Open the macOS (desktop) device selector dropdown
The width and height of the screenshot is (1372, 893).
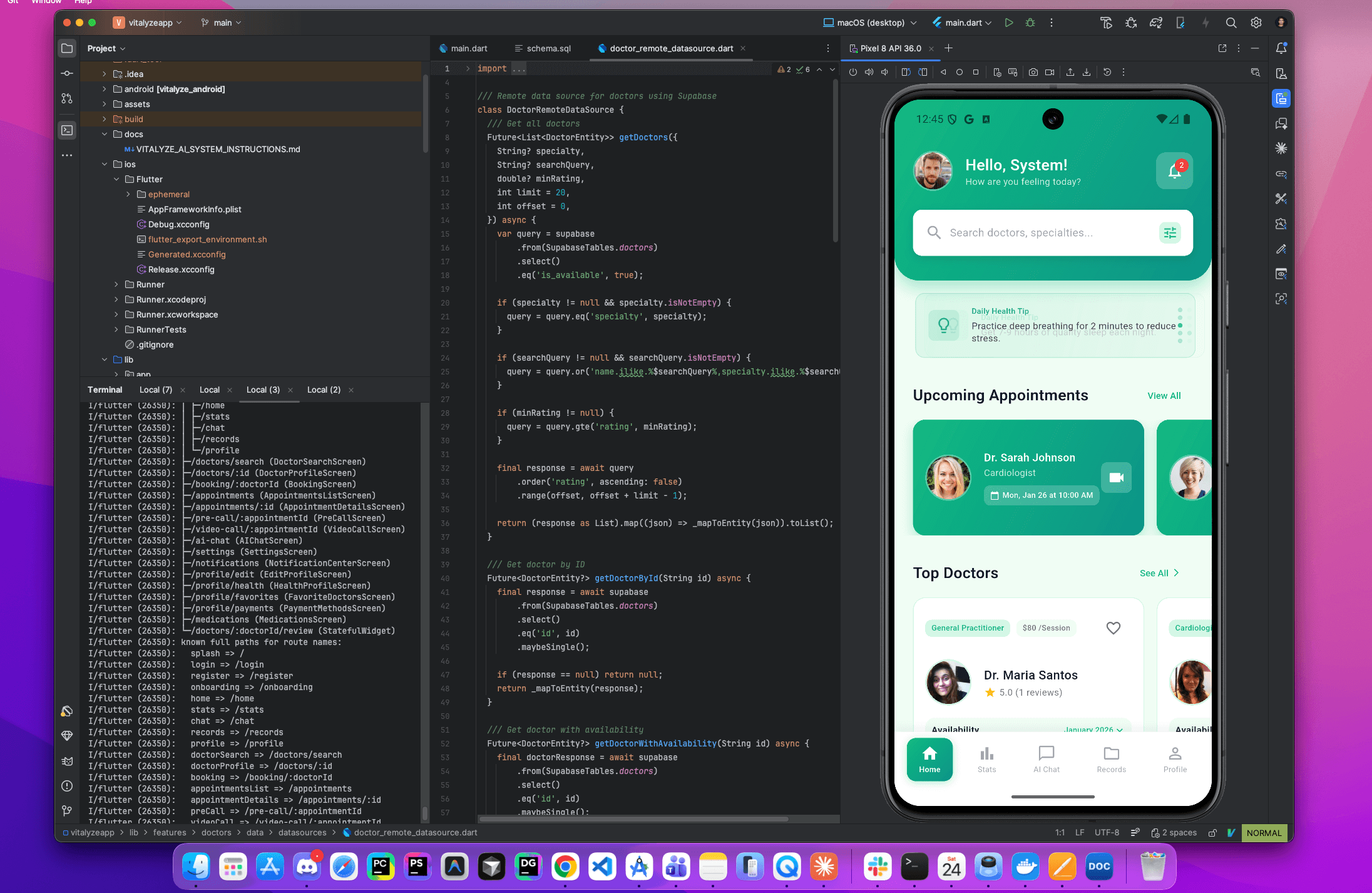tap(869, 23)
